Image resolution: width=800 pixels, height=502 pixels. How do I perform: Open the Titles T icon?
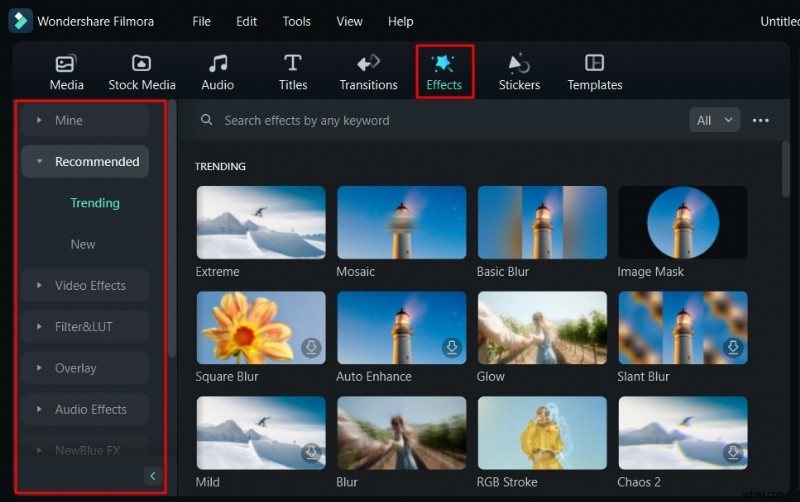pyautogui.click(x=293, y=63)
